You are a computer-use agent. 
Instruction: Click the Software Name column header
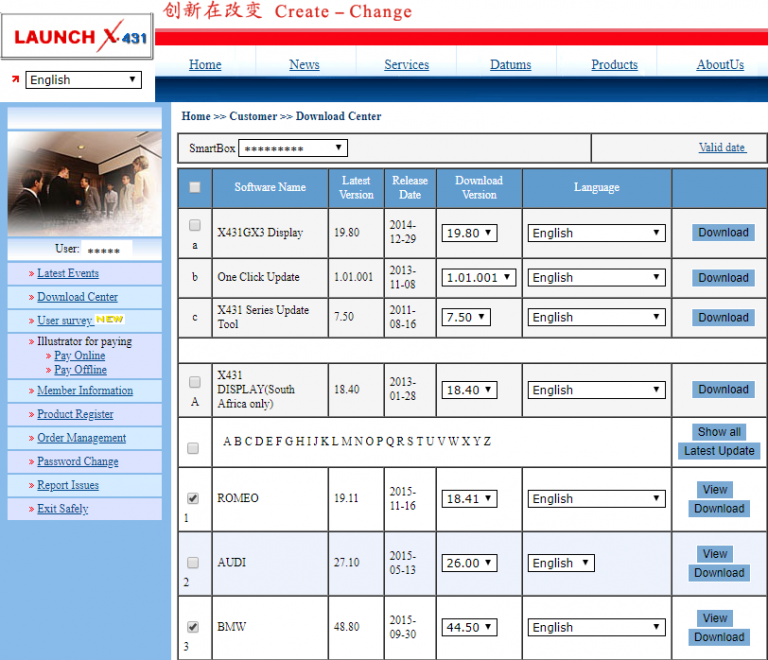[270, 187]
